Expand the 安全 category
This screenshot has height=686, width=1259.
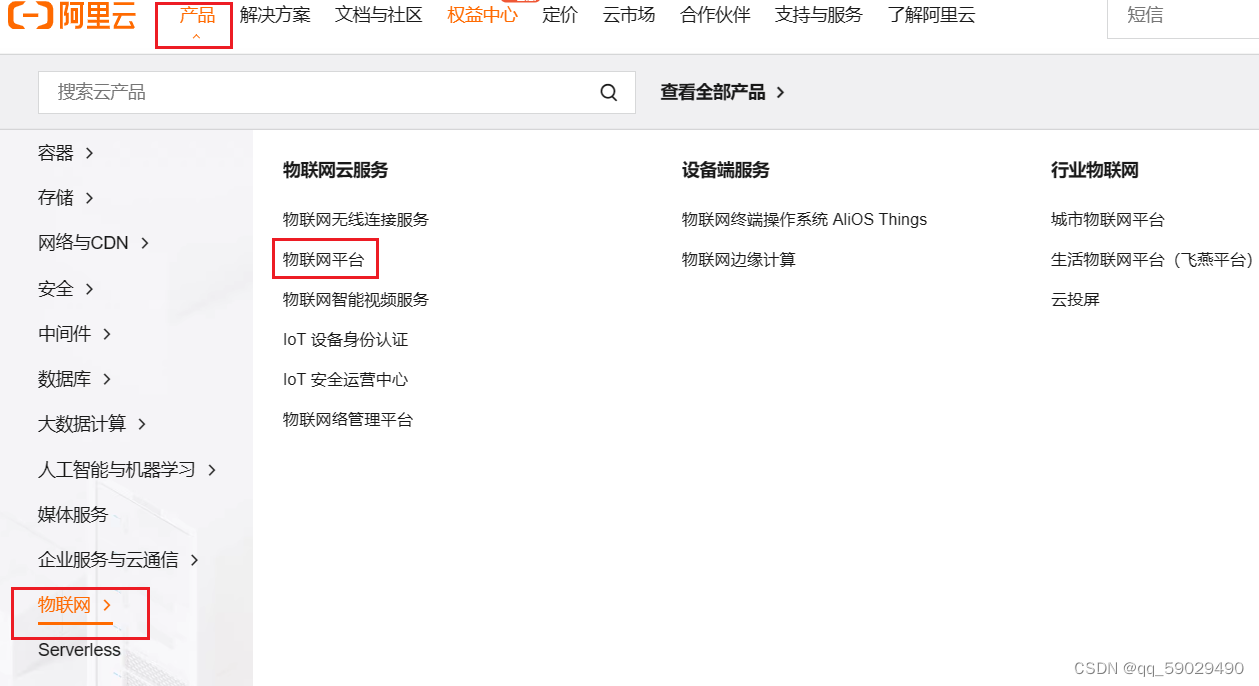point(65,289)
